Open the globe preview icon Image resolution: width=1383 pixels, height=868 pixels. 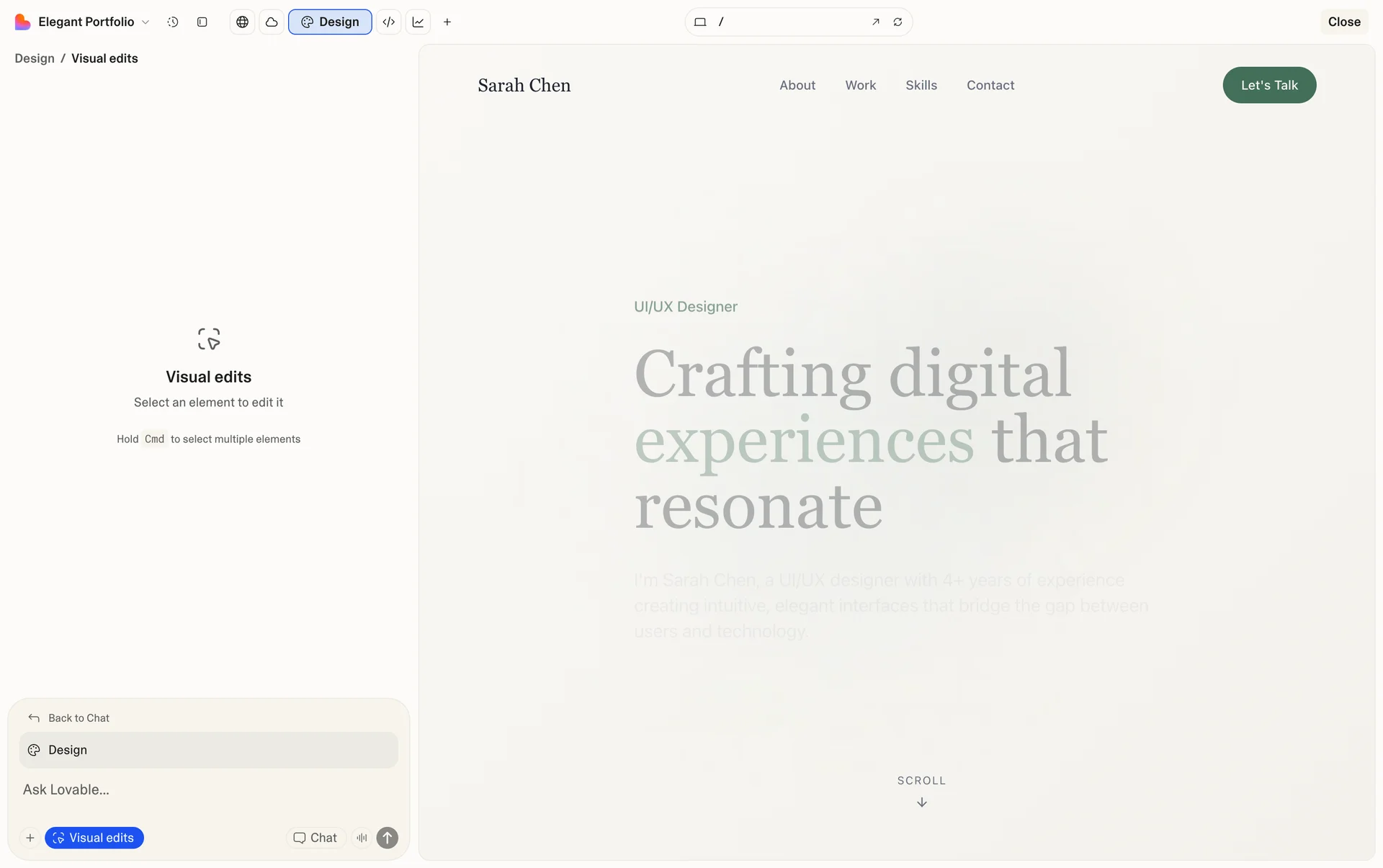click(243, 22)
